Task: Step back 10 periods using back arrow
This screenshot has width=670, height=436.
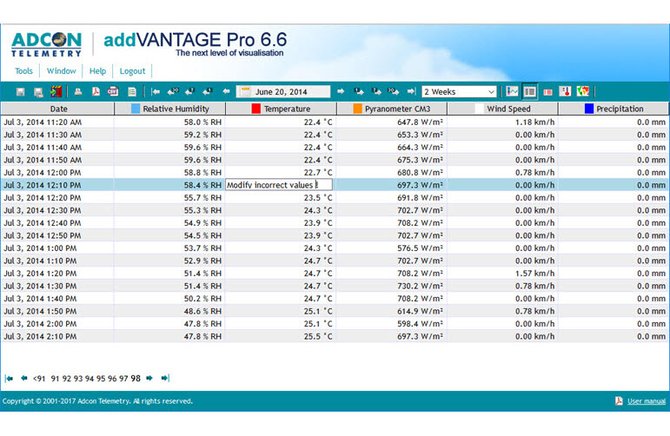Action: tap(173, 91)
